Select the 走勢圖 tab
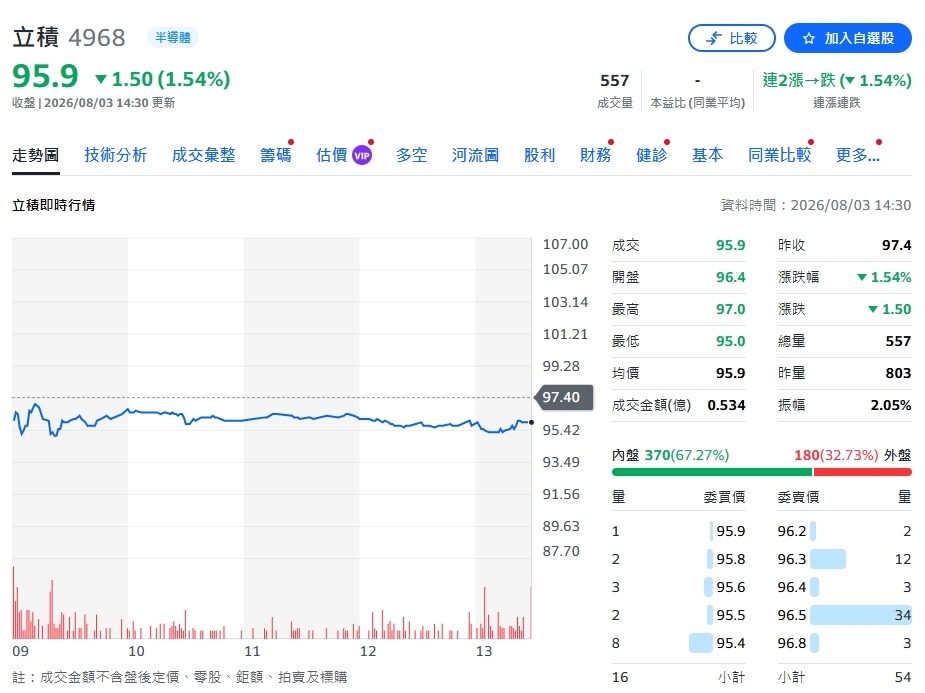Screen dimensions: 925x693 36,155
